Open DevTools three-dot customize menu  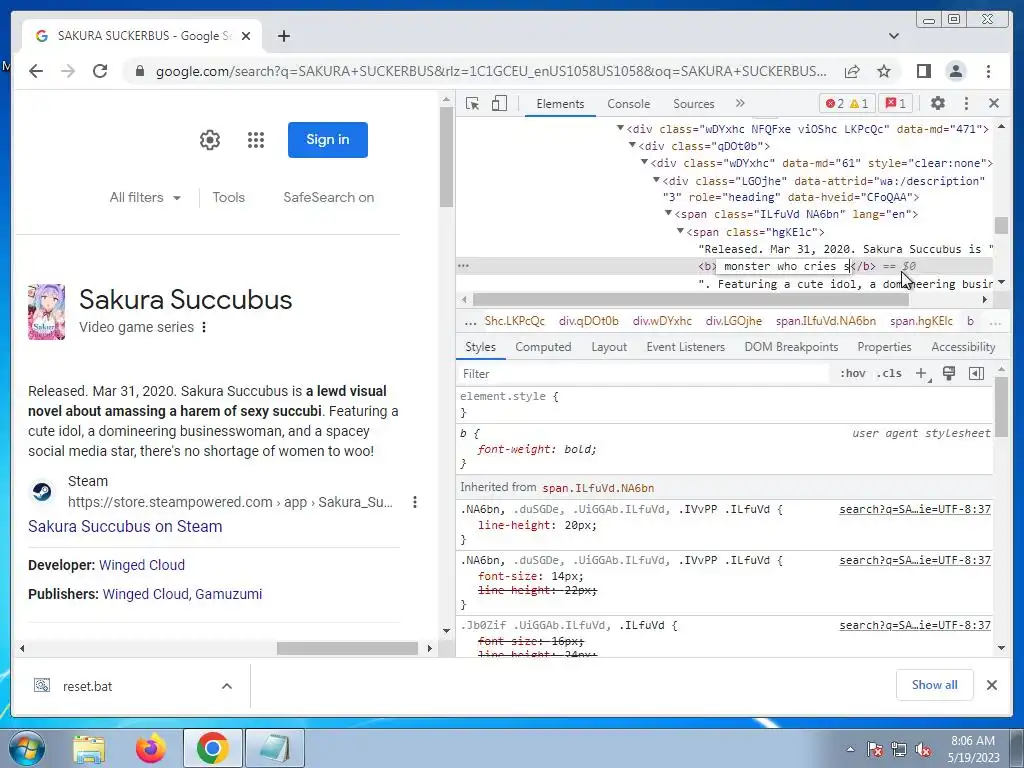(x=967, y=103)
